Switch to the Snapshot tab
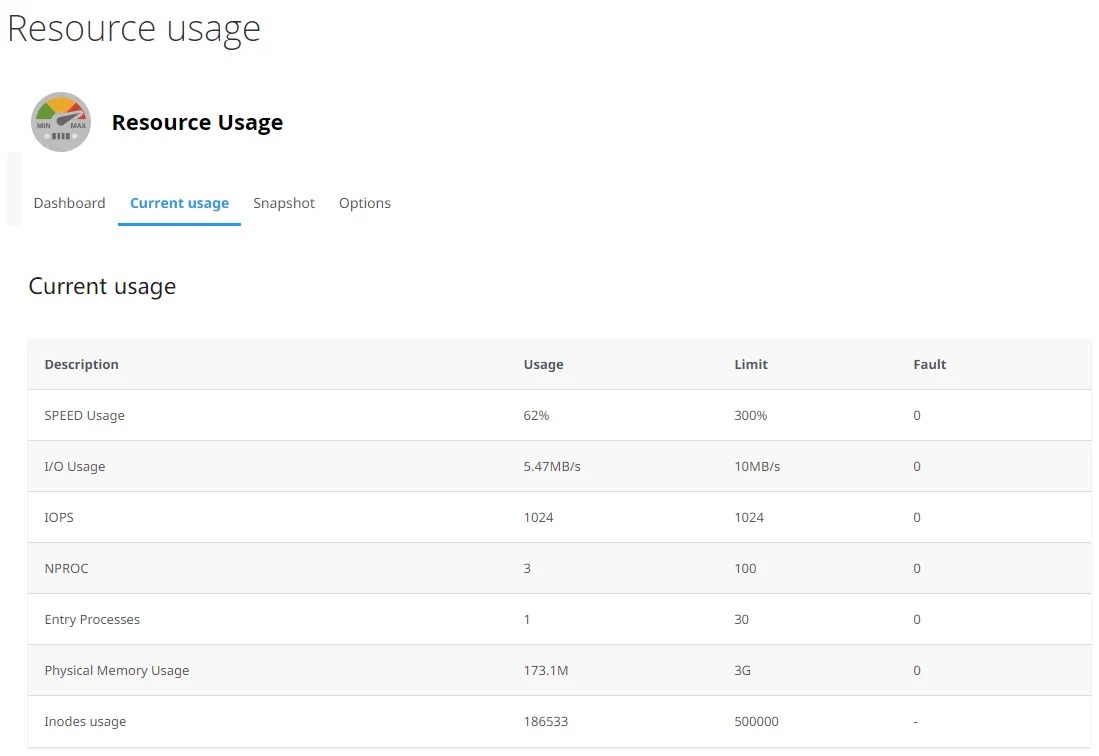This screenshot has height=756, width=1099. pyautogui.click(x=284, y=203)
